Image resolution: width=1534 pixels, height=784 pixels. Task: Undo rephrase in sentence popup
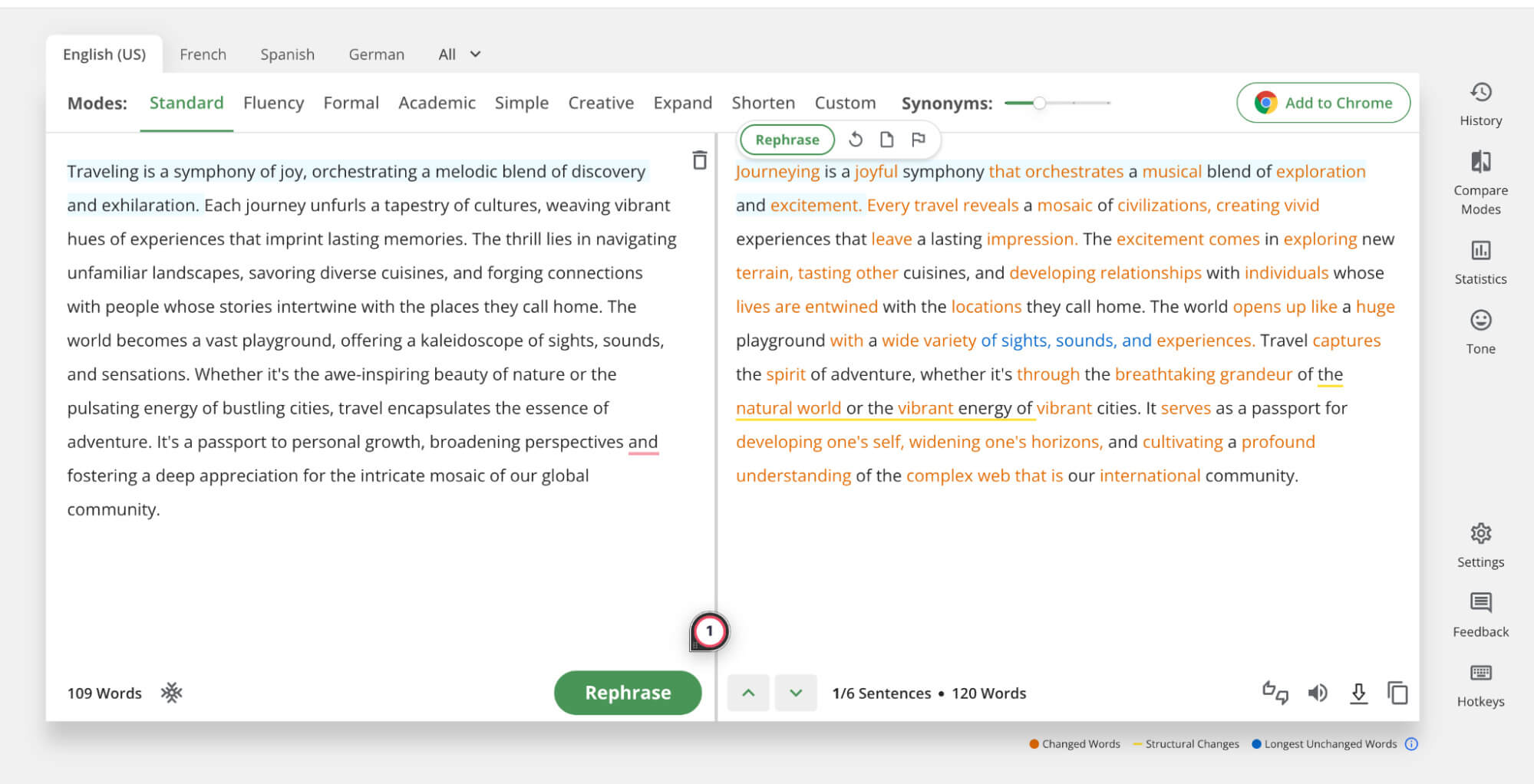(x=856, y=140)
